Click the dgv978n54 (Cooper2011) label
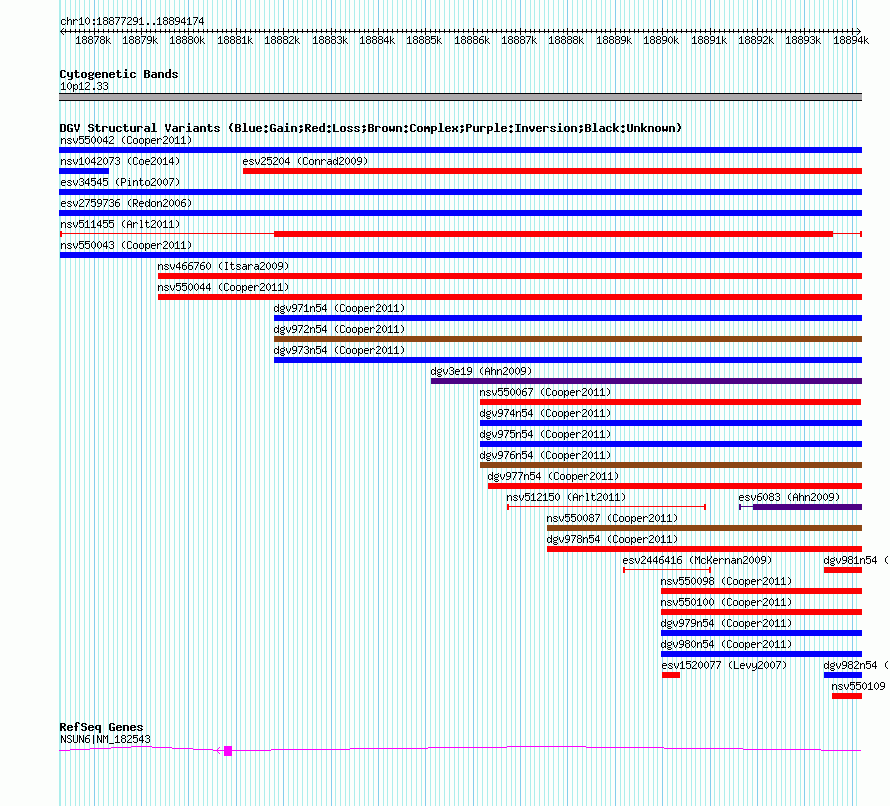The height and width of the screenshot is (806, 890). [x=612, y=539]
